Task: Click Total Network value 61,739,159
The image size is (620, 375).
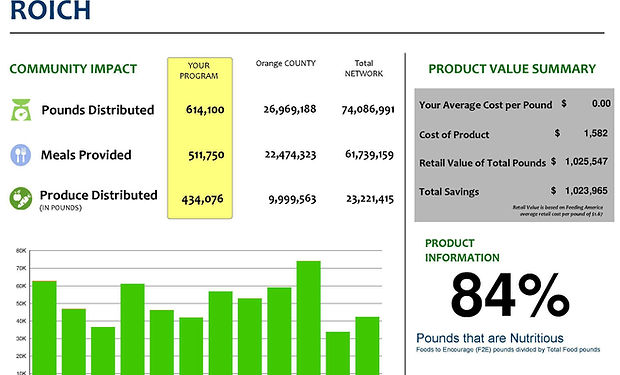Action: [x=369, y=154]
